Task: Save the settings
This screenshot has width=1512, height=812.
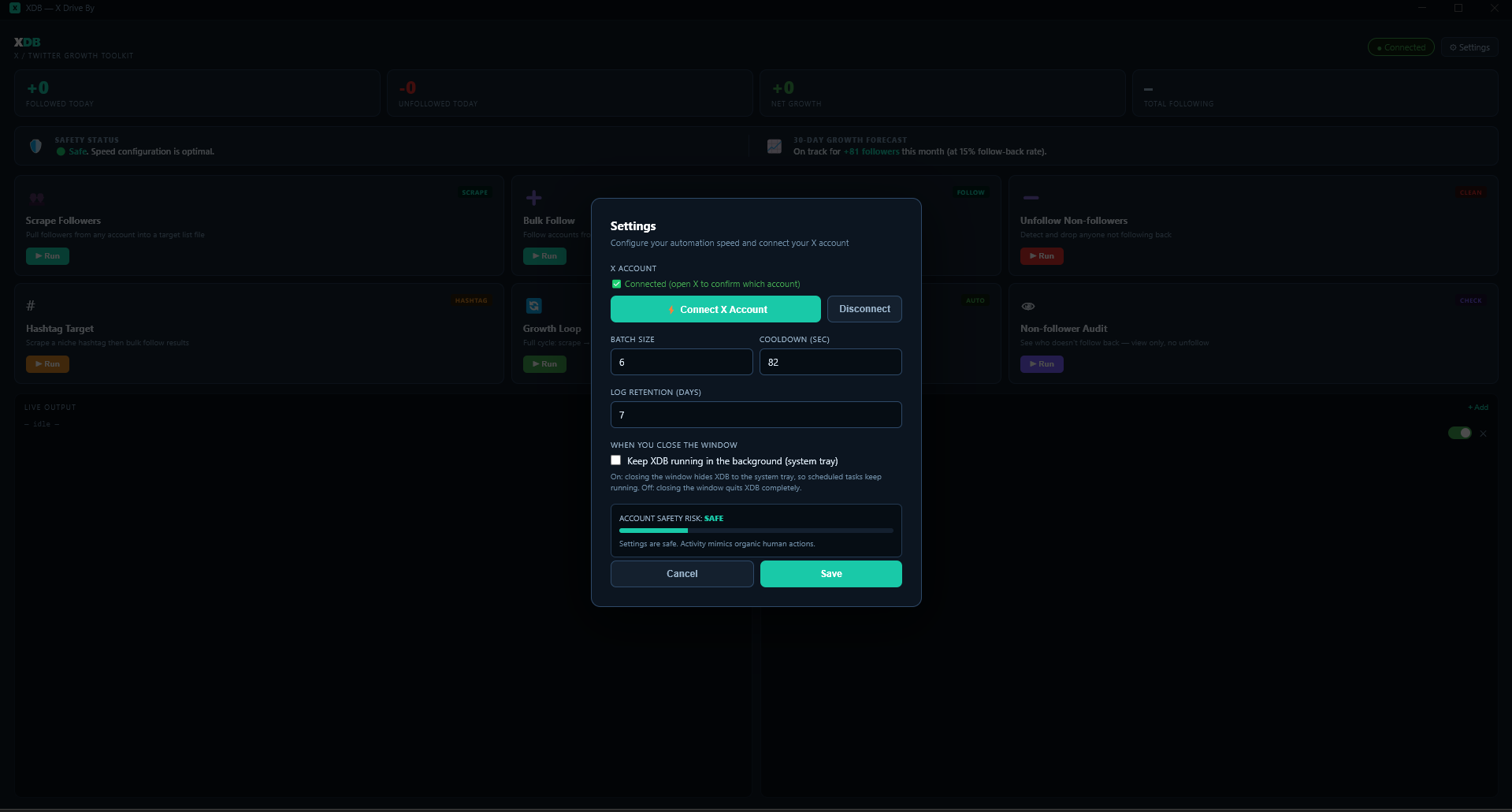Action: pos(831,574)
